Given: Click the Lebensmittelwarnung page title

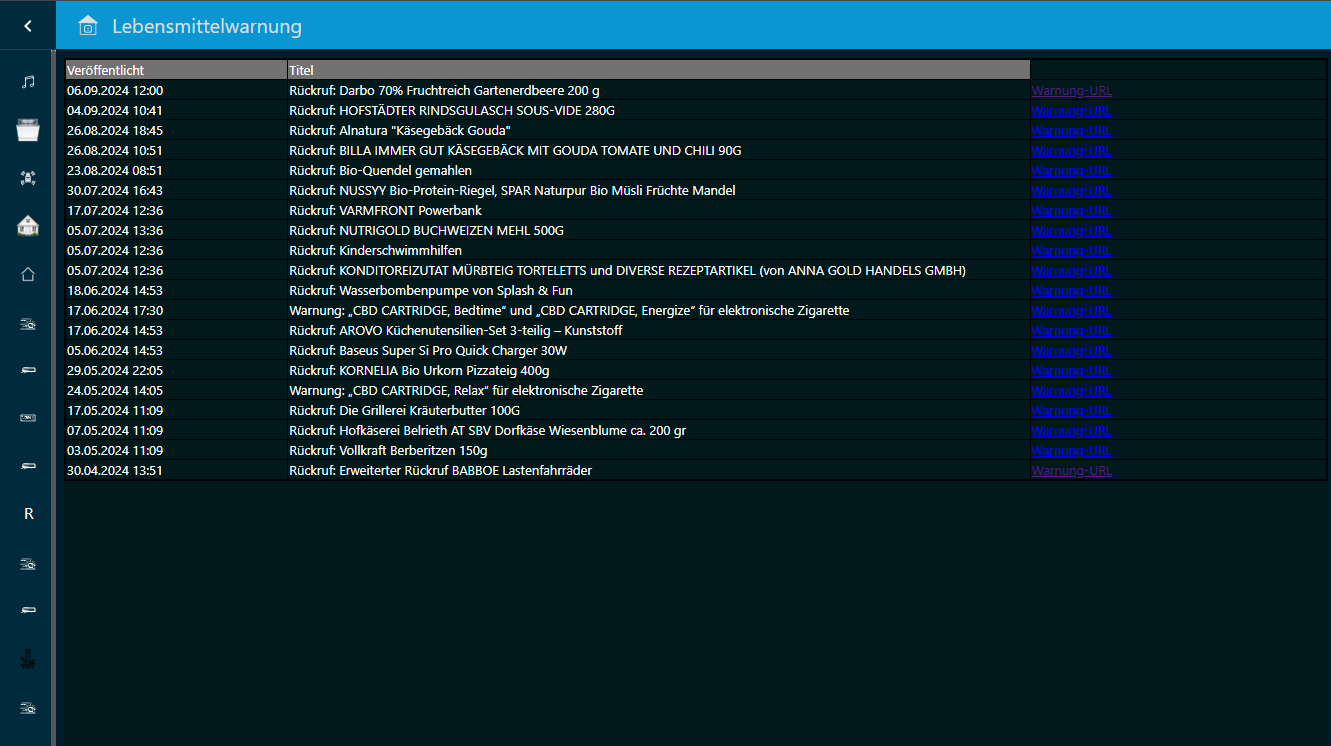Looking at the screenshot, I should point(207,26).
